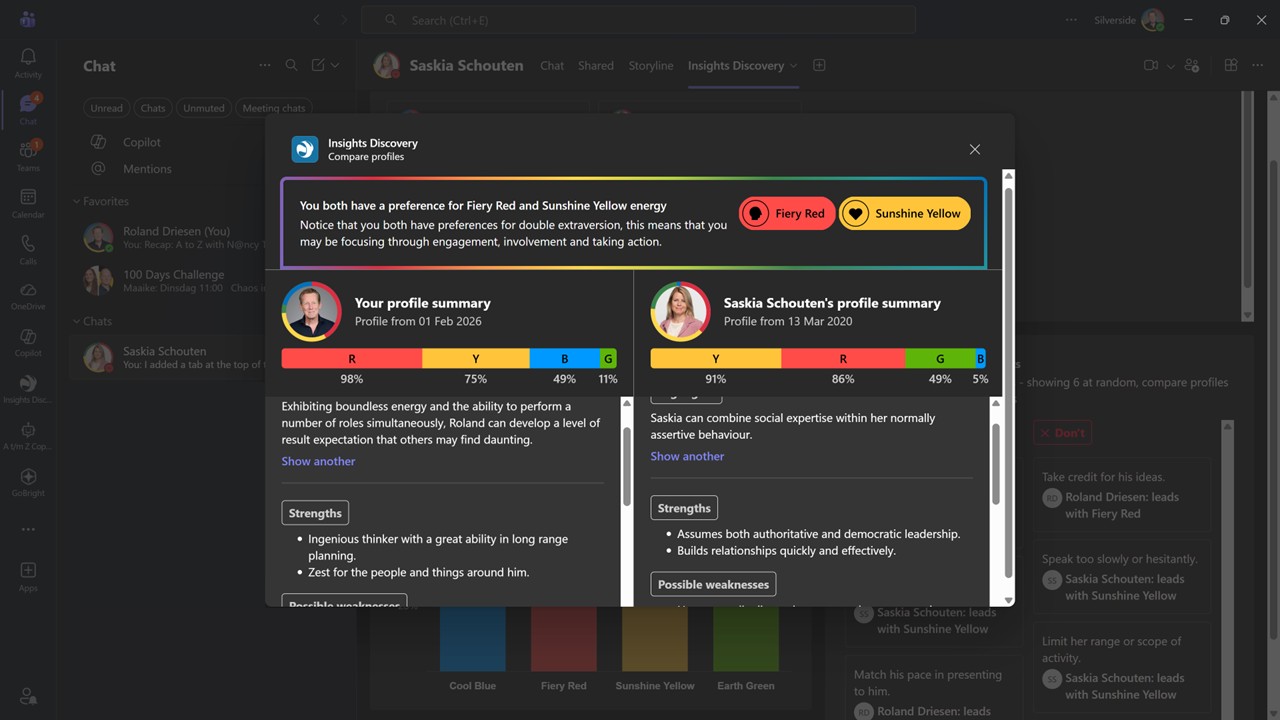Switch to the Storyline tab
Viewport: 1280px width, 720px height.
(x=650, y=66)
